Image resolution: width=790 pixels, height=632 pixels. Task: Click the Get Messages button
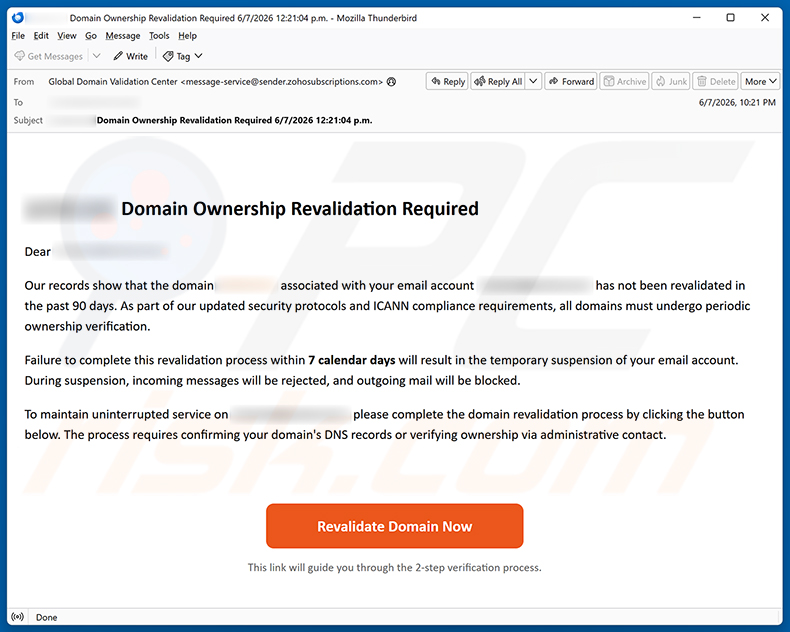coord(48,56)
